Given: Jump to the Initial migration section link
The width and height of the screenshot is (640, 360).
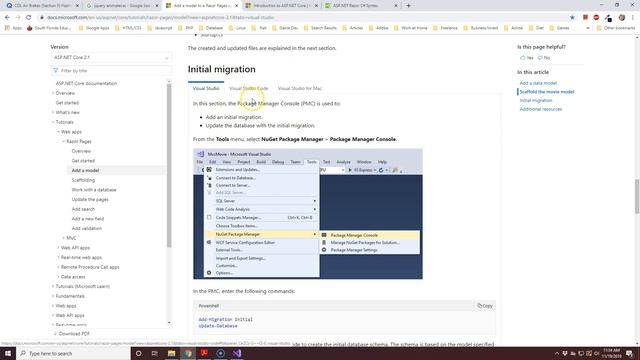Looking at the screenshot, I should [x=536, y=100].
